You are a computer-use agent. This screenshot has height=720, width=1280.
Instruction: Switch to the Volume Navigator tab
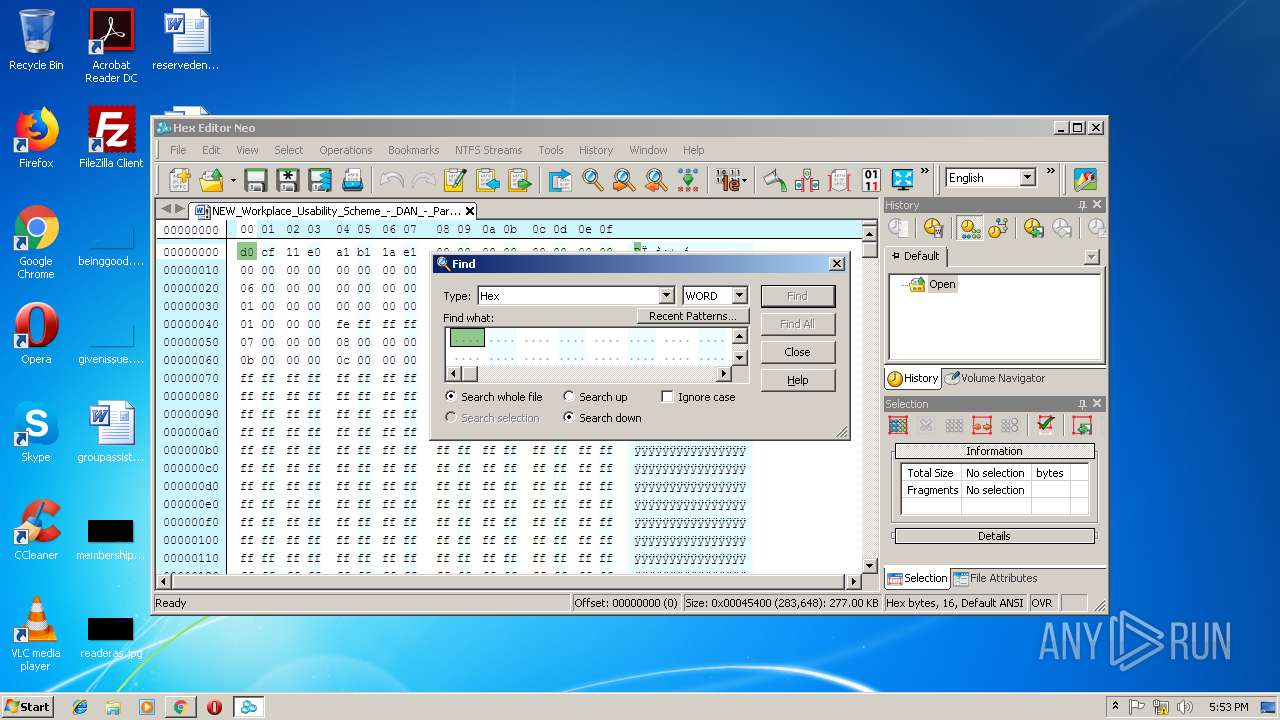995,378
